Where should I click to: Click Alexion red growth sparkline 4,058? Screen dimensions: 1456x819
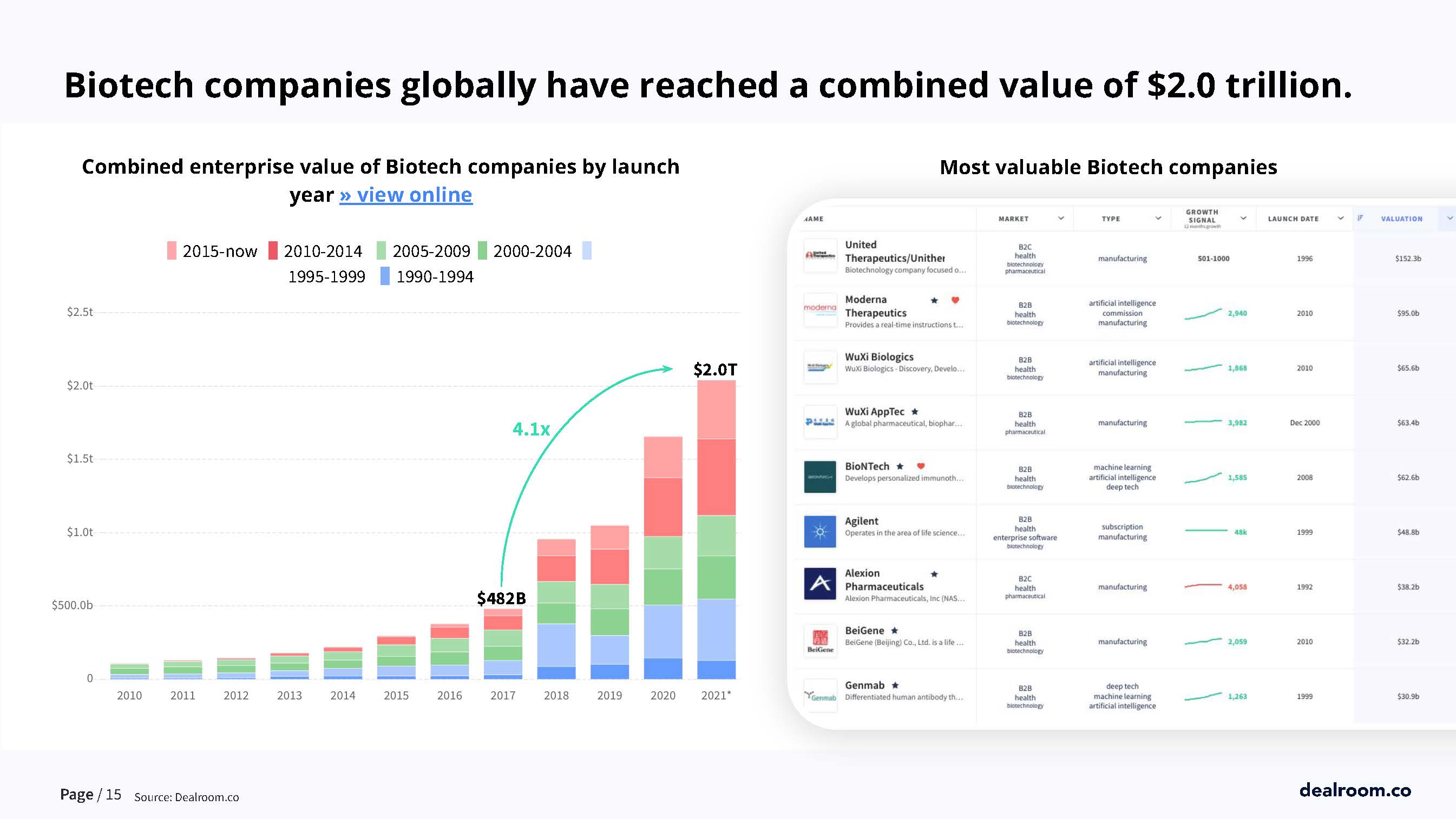pyautogui.click(x=1215, y=586)
